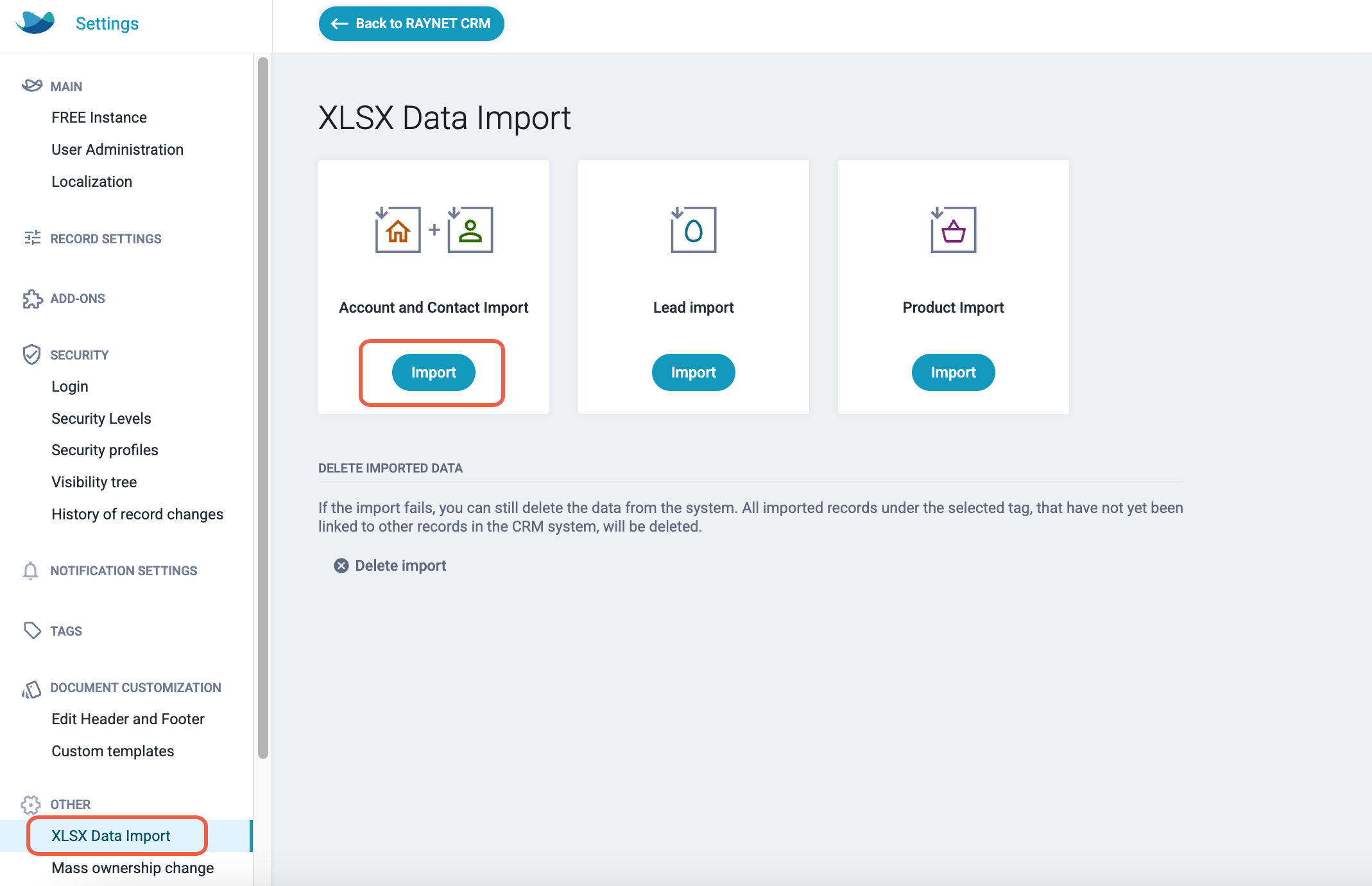The width and height of the screenshot is (1372, 886).
Task: Start the Account and Contact Import
Action: (433, 372)
